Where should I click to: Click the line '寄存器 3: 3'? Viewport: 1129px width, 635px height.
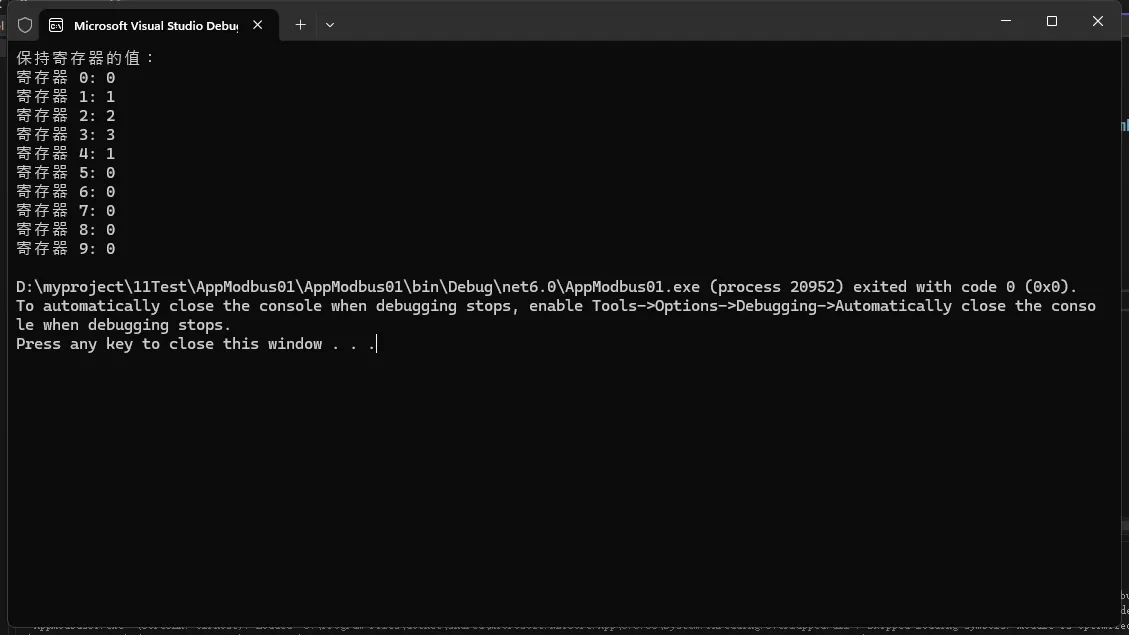[66, 135]
